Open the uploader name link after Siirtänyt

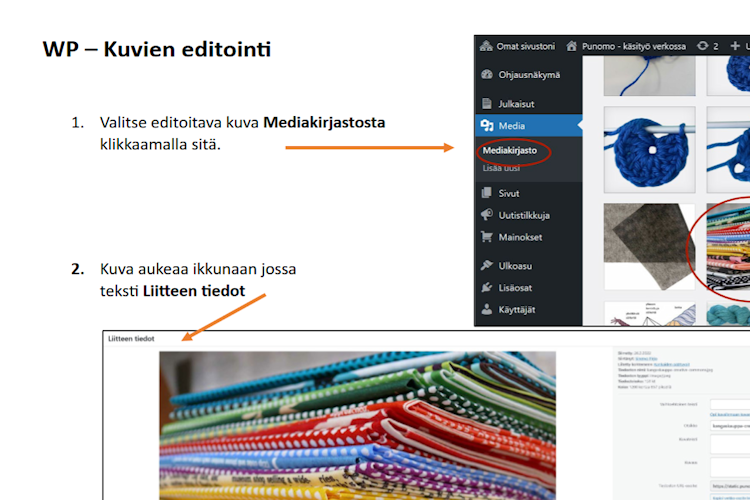[646, 358]
